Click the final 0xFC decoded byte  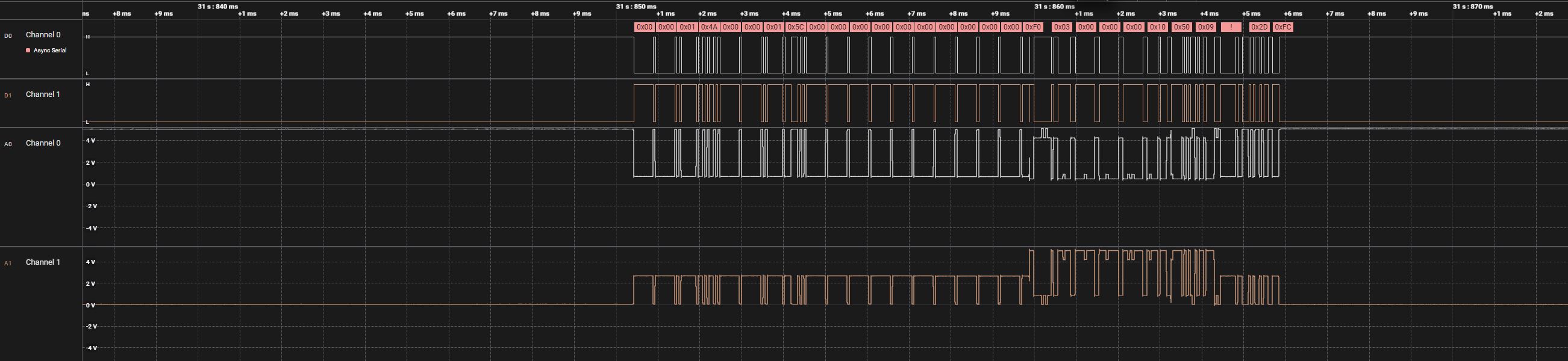(1282, 27)
